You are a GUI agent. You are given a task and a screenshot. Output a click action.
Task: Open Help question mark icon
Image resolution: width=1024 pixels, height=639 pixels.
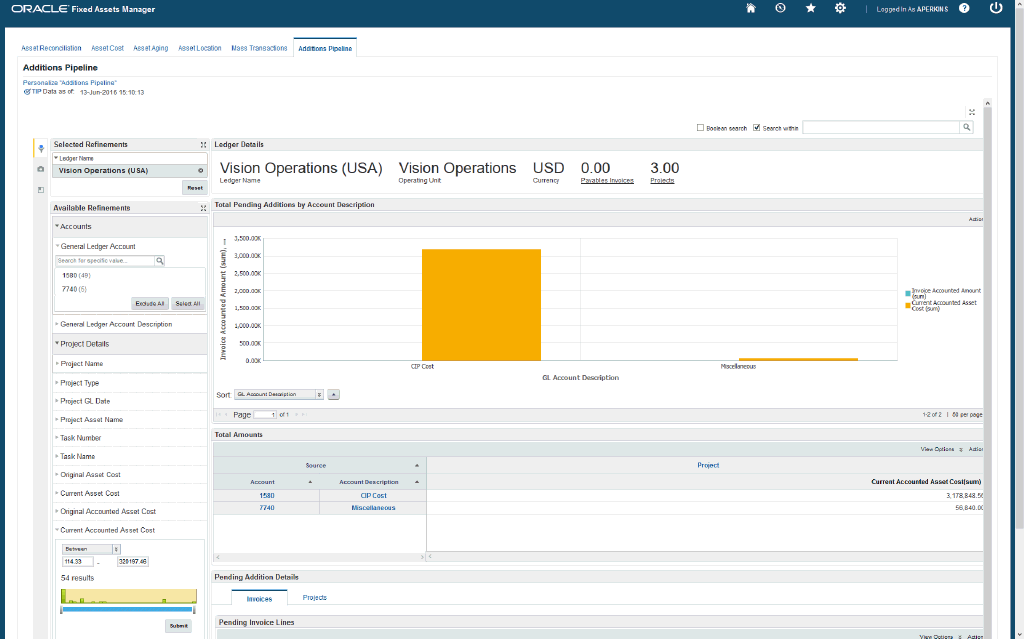click(964, 8)
